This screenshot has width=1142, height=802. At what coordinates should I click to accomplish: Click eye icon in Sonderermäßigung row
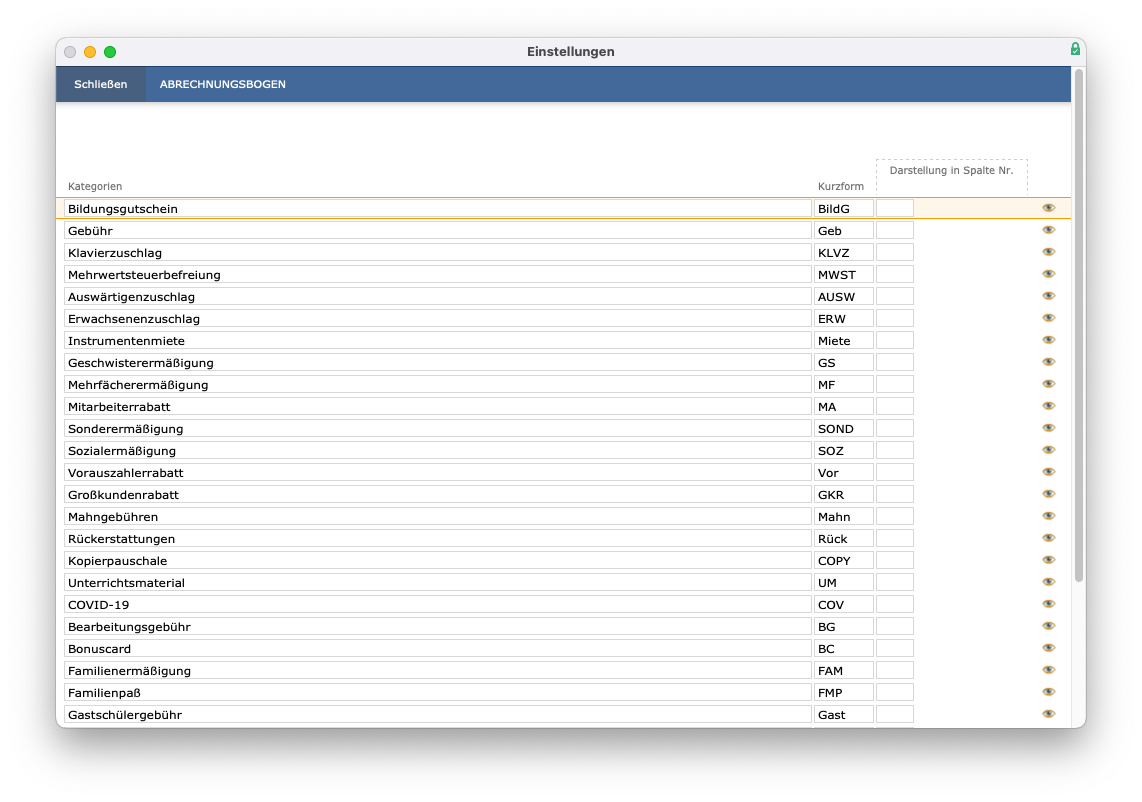tap(1049, 428)
